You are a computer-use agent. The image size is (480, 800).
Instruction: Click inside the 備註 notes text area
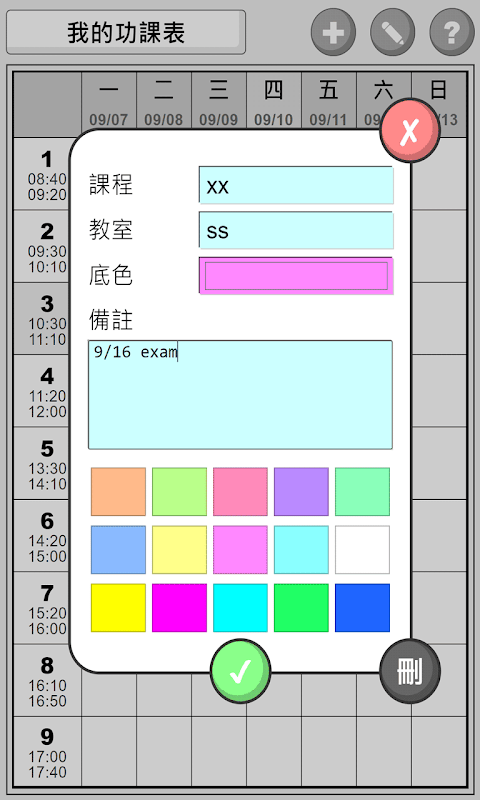click(x=240, y=394)
